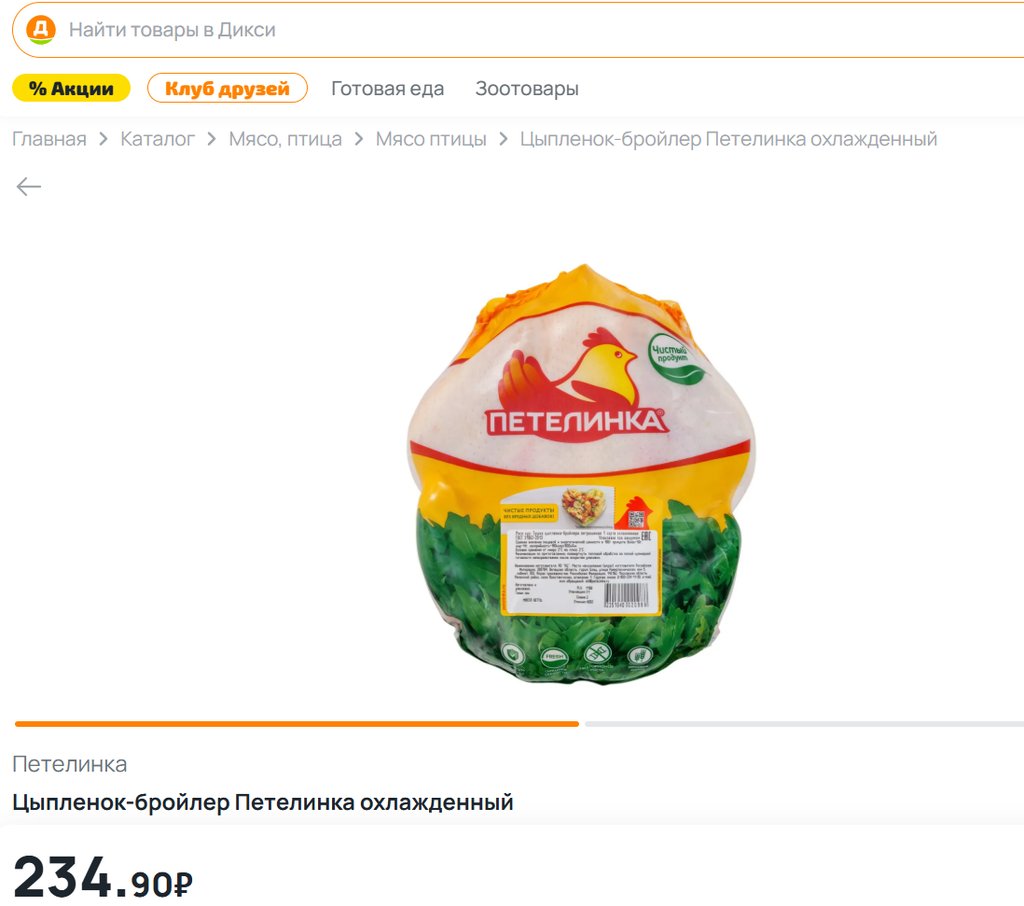Open the Готовая еда category

pos(387,88)
